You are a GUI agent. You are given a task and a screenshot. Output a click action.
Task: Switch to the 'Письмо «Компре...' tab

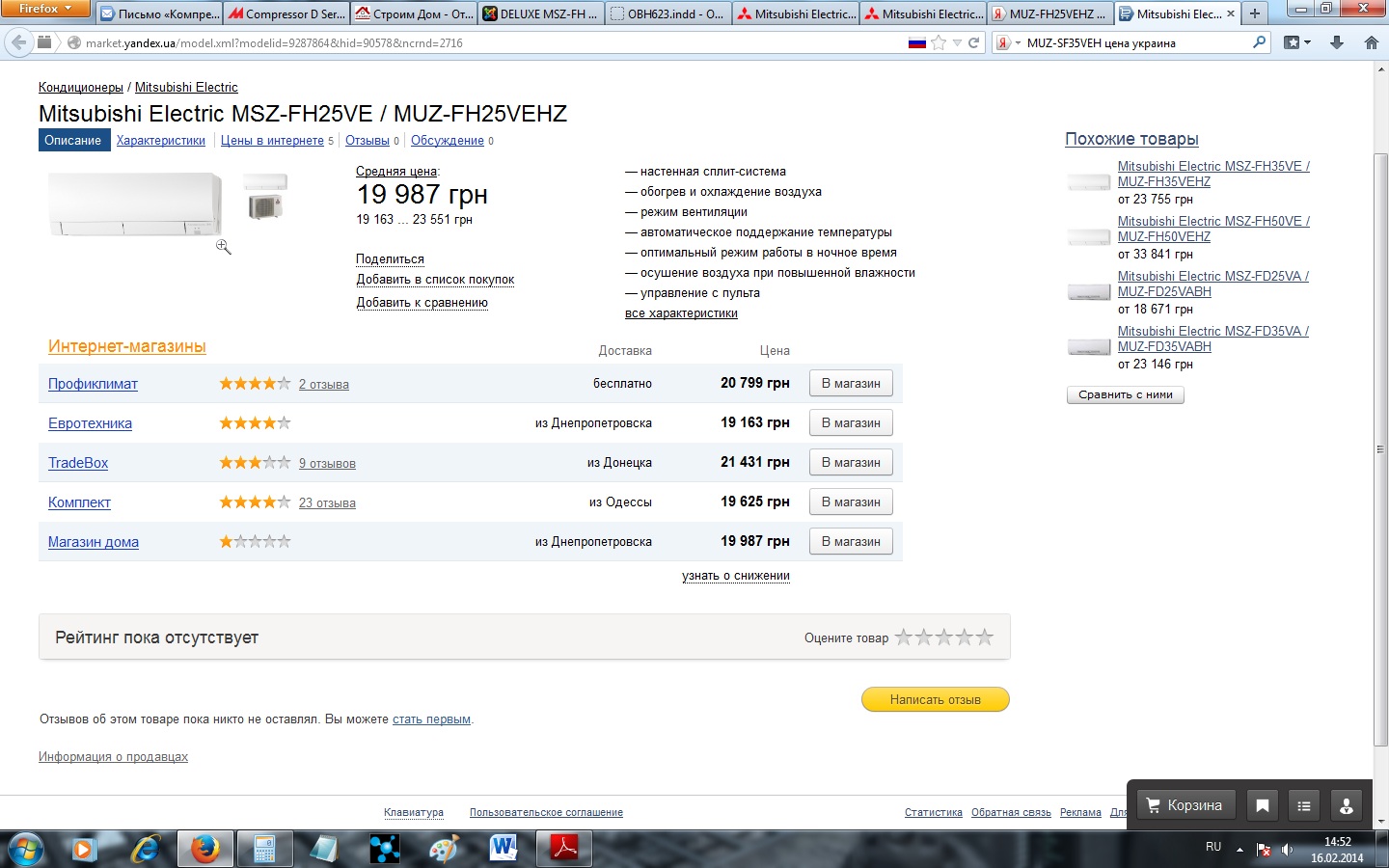coord(160,14)
